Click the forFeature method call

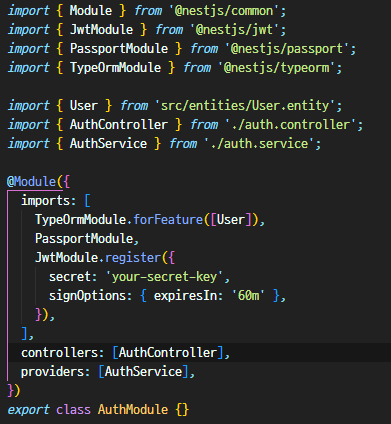click(168, 220)
